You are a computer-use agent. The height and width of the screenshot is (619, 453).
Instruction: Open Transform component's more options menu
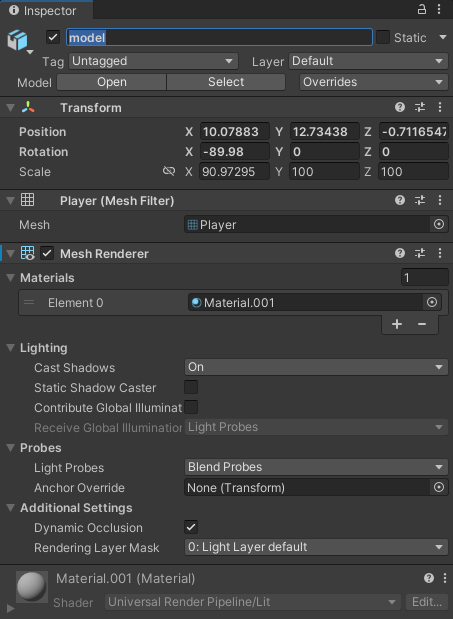(x=440, y=107)
